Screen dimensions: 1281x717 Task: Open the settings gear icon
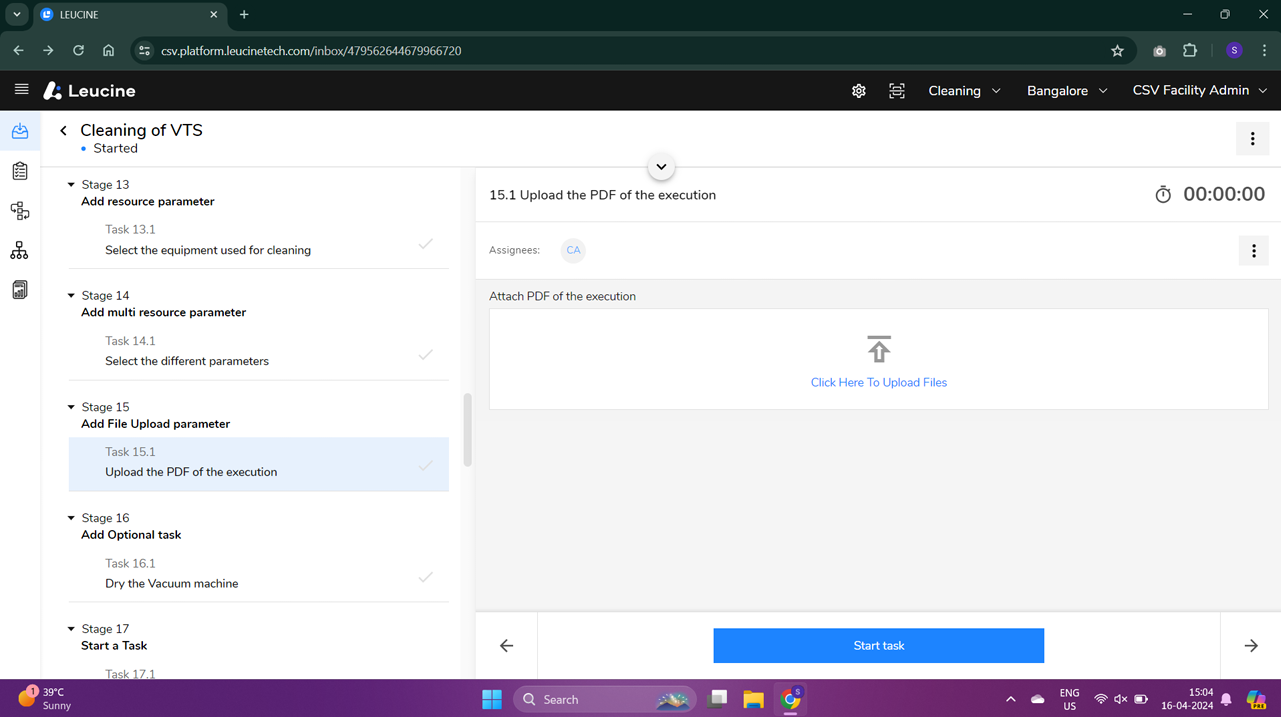[859, 91]
